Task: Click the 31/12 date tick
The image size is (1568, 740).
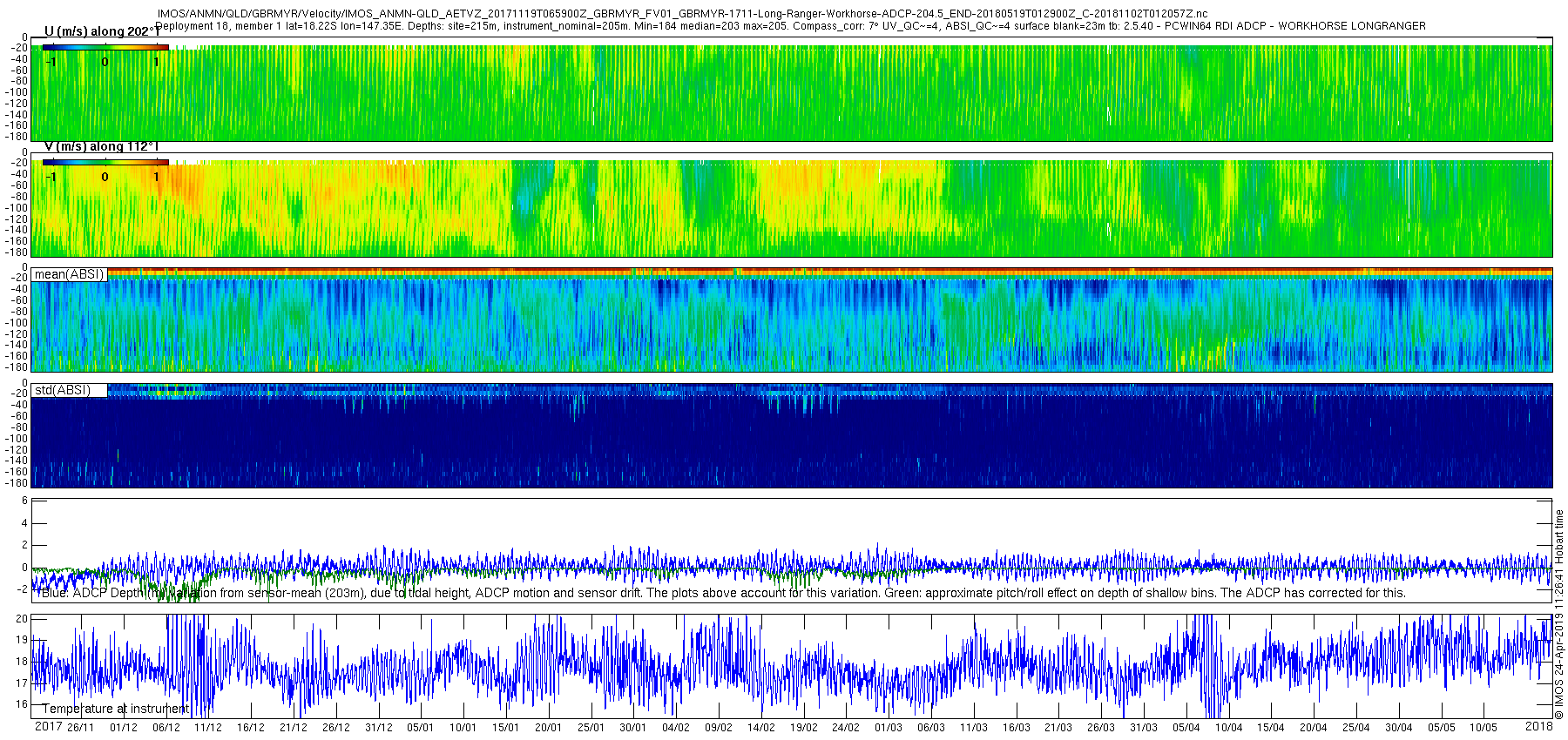Action: (378, 728)
